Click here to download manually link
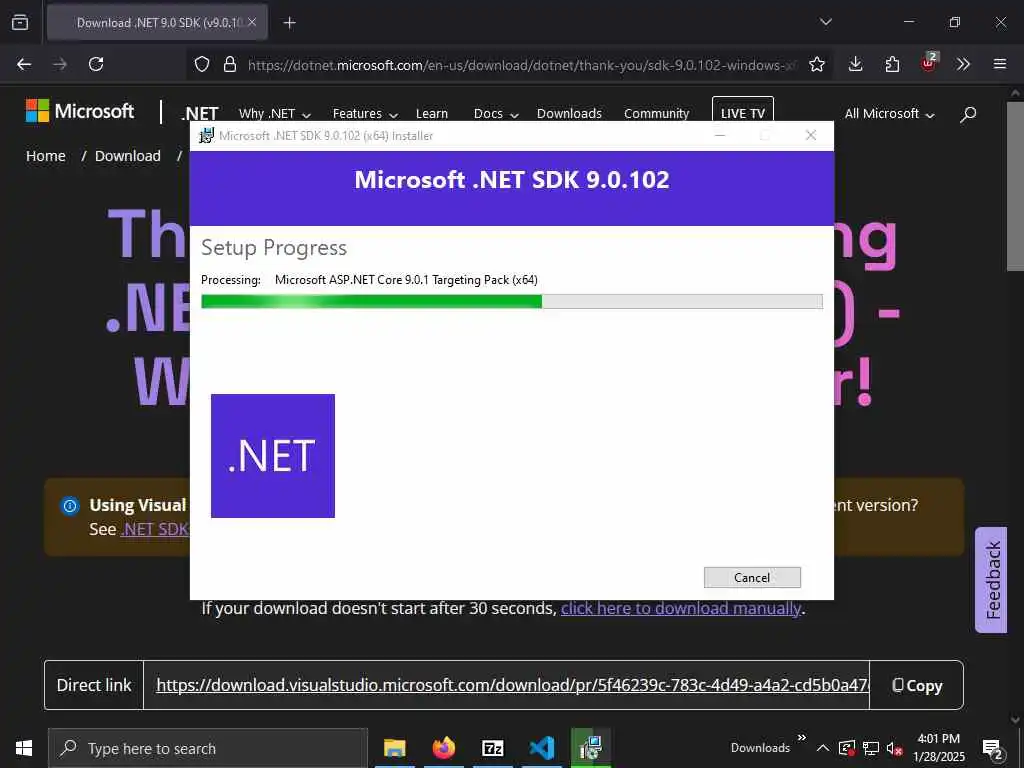 point(680,609)
